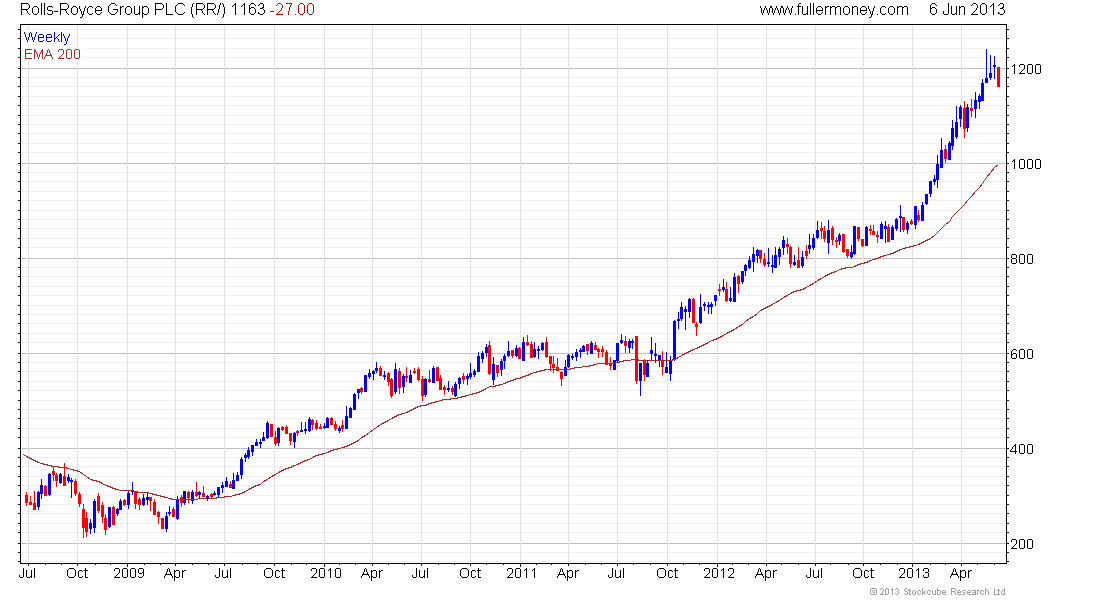Click the 2009 year label on time axis
Viewport: 1100px width, 600px height.
(128, 573)
